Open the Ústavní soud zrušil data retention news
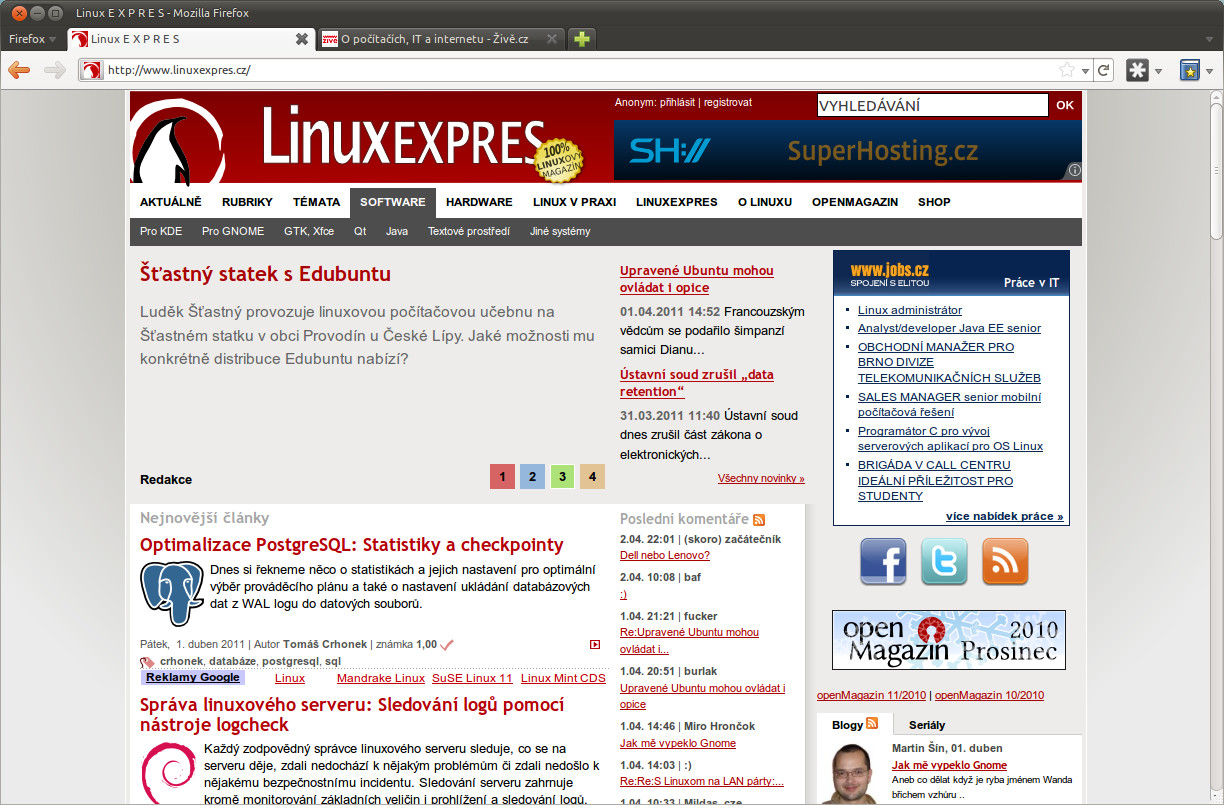Image resolution: width=1224 pixels, height=805 pixels. (x=697, y=383)
